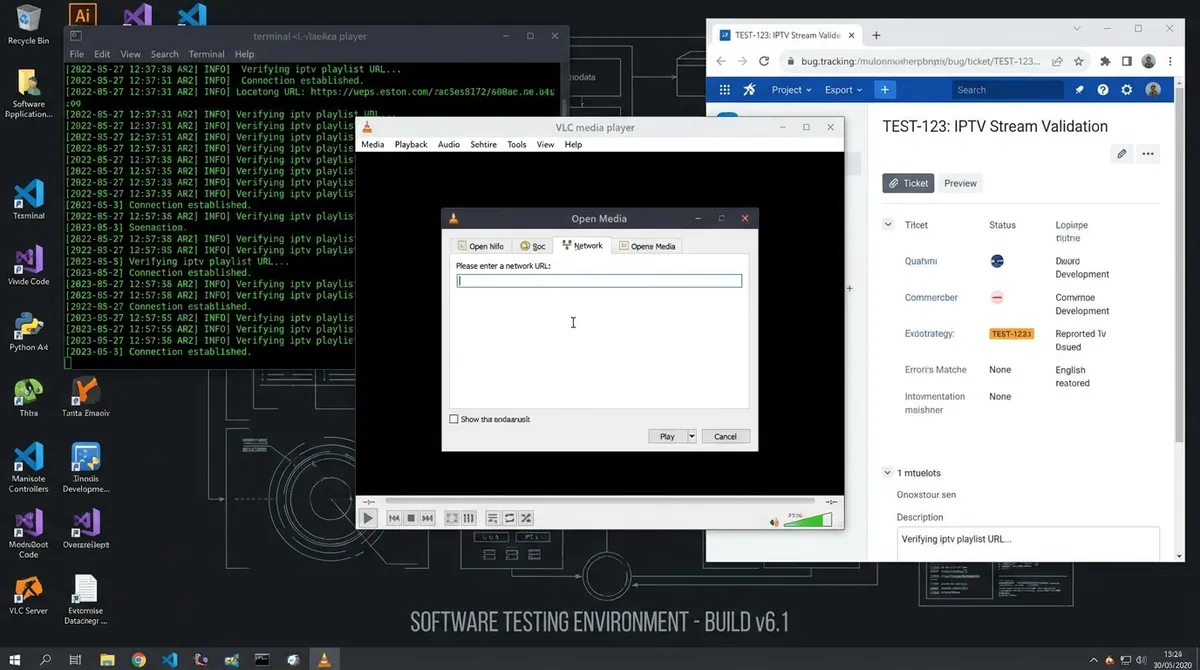Open the VLC Tools menu
Viewport: 1200px width, 670px height.
coord(516,144)
